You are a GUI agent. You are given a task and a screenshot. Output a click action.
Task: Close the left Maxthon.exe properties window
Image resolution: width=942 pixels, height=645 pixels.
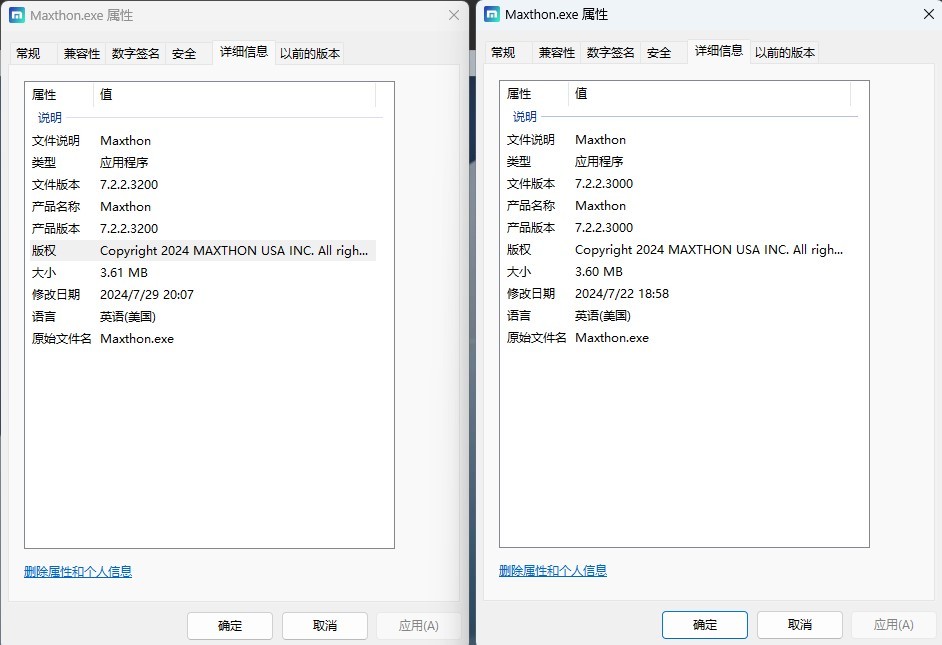(454, 16)
